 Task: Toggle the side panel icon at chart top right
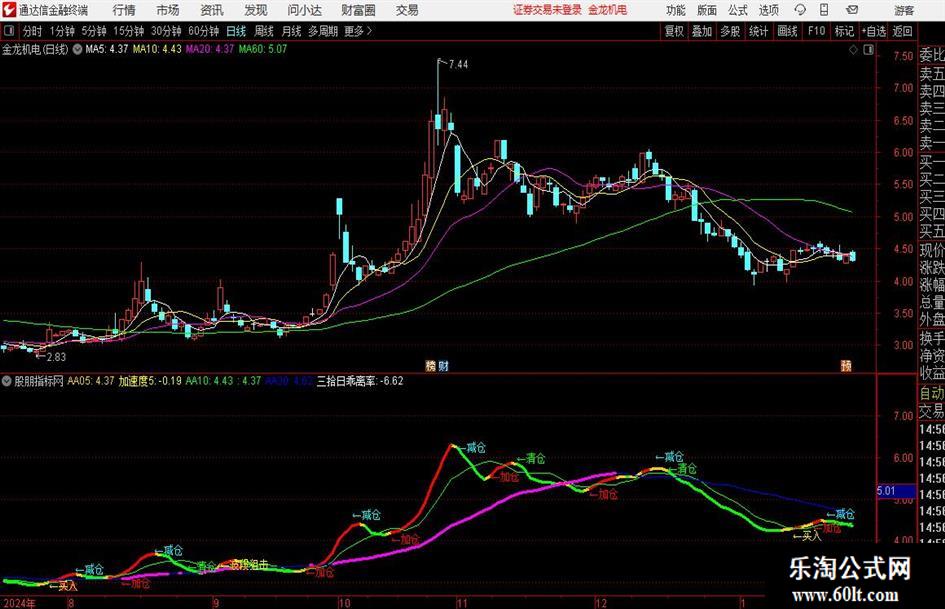pyautogui.click(x=868, y=50)
